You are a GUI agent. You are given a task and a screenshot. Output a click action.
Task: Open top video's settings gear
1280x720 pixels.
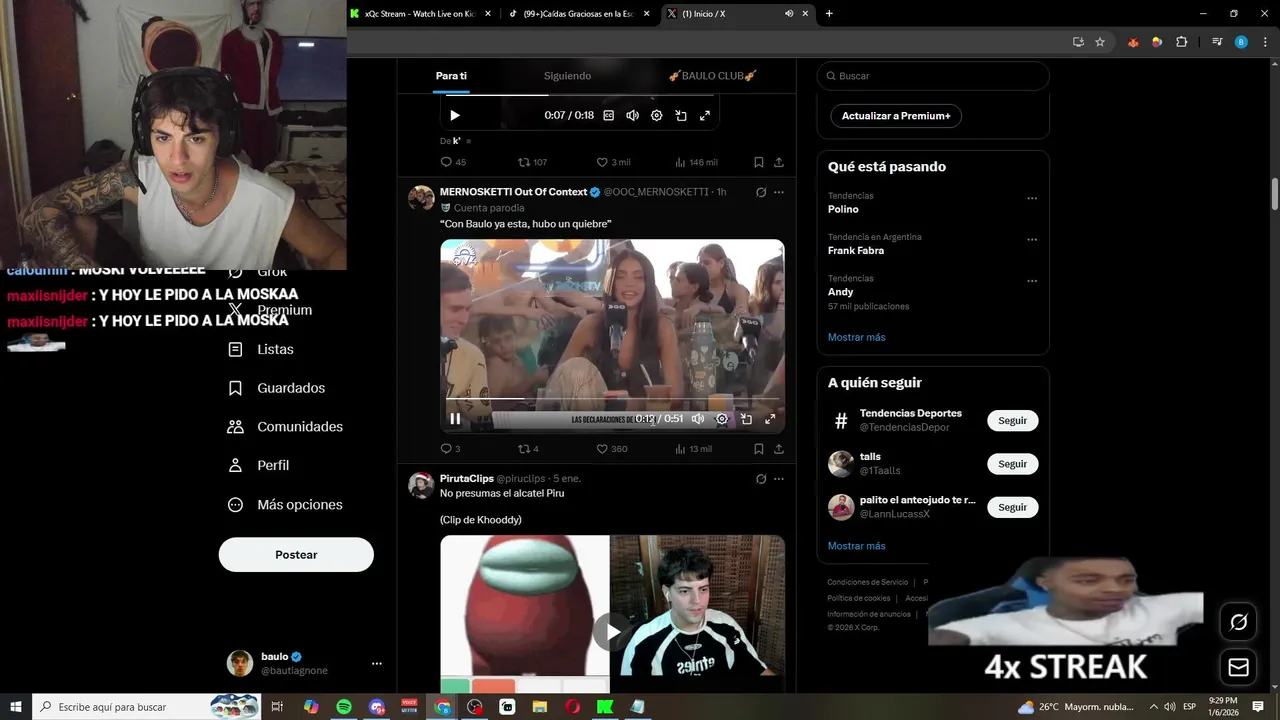(657, 115)
